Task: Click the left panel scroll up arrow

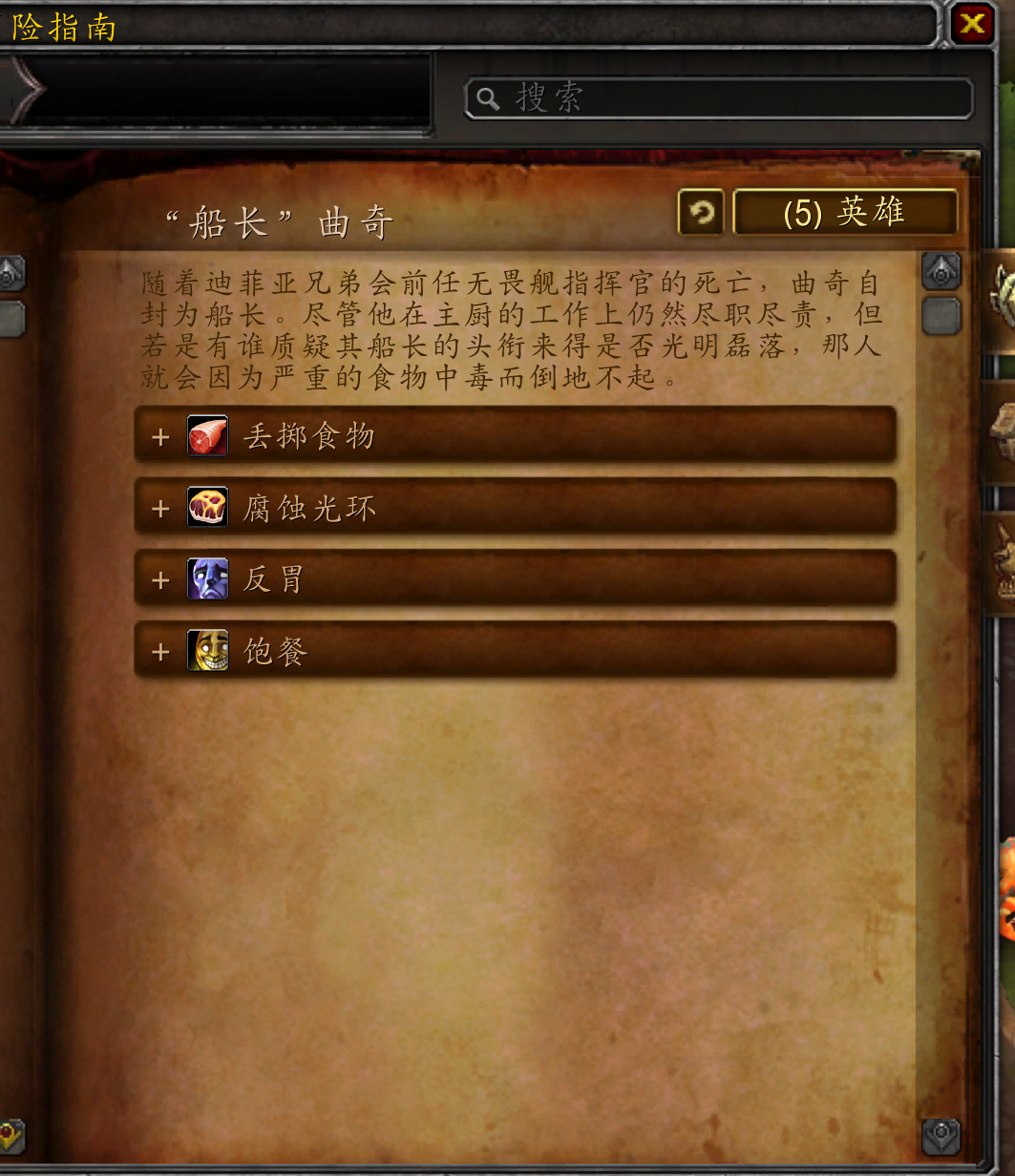Action: [x=11, y=274]
